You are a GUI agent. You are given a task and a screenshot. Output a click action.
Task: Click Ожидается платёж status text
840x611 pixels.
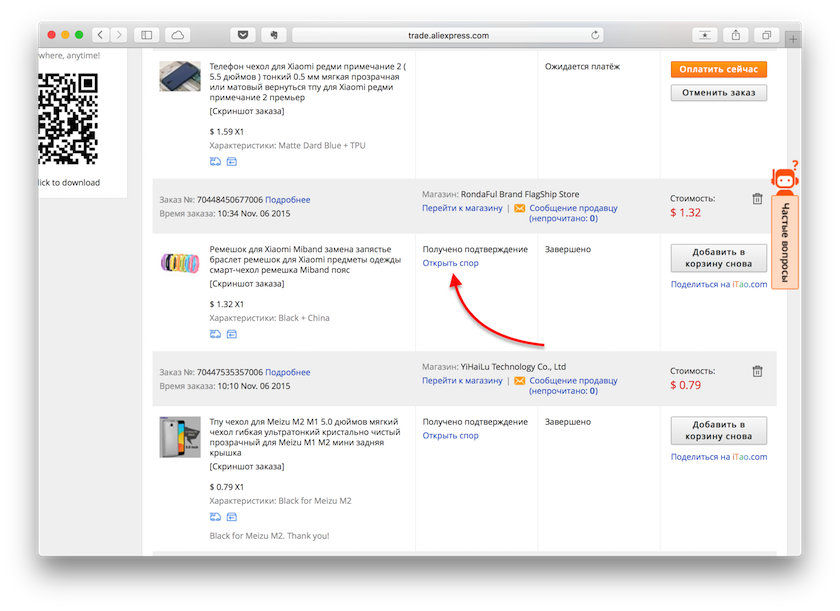(582, 66)
